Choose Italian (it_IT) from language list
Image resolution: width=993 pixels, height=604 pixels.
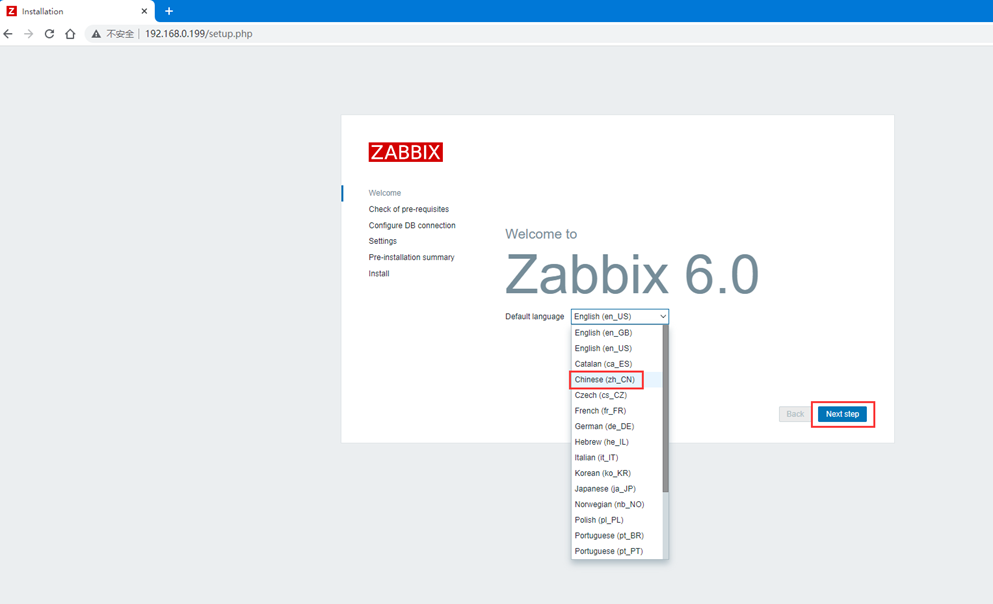[x=616, y=458]
